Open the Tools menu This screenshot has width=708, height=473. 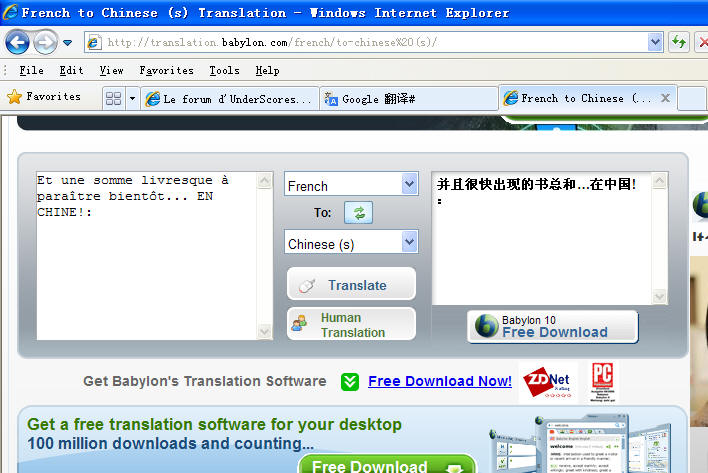224,70
